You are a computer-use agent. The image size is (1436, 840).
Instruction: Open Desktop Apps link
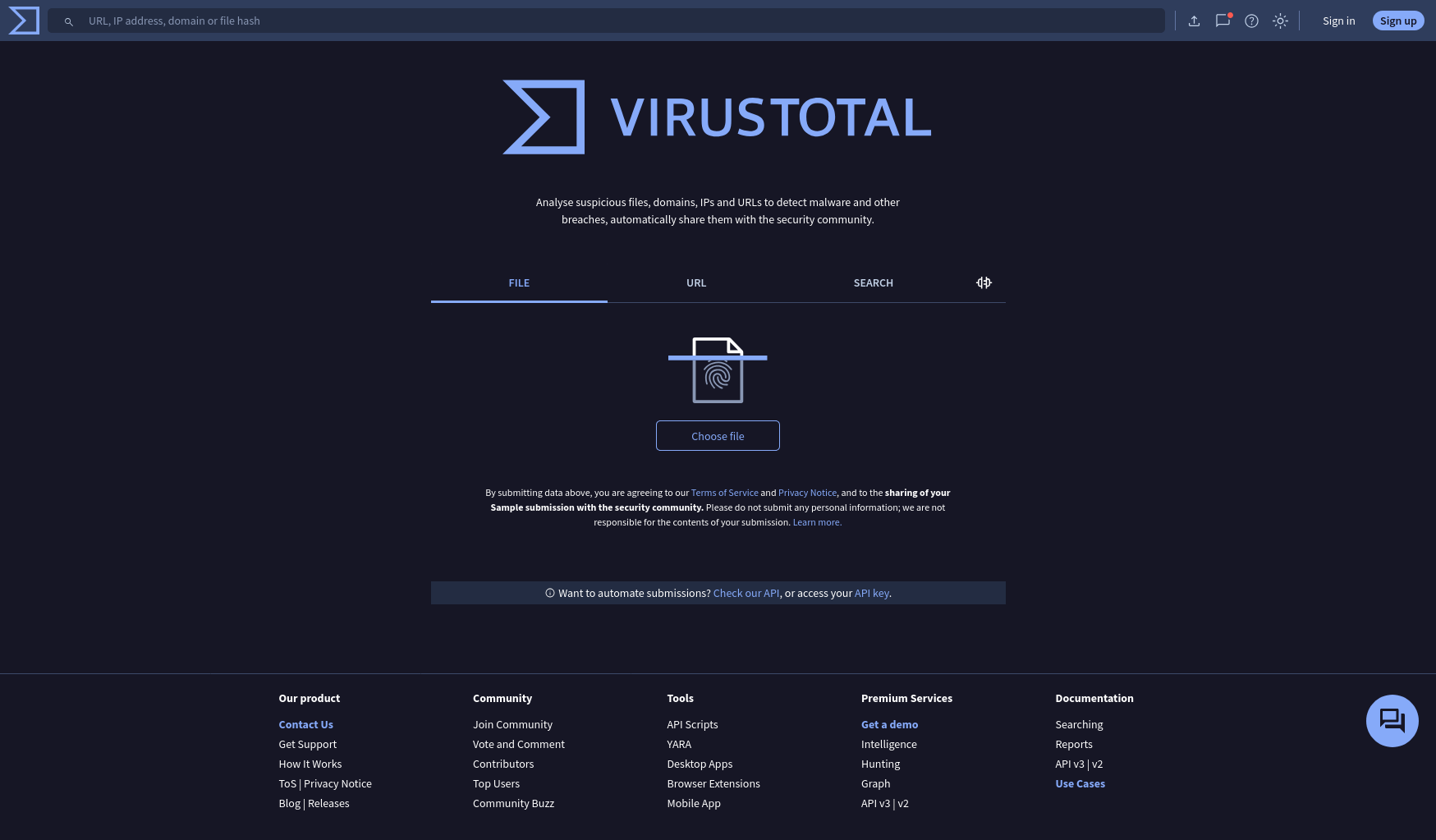tap(700, 764)
